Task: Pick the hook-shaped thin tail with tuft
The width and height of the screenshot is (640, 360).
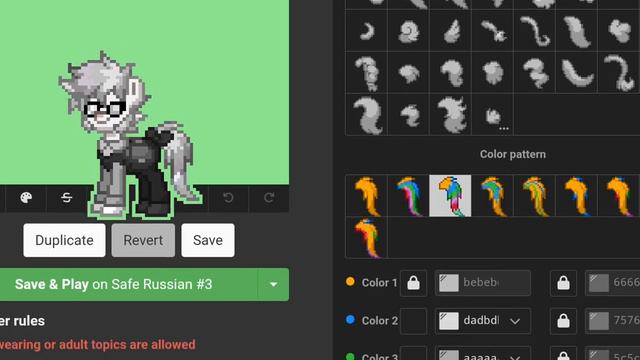Action: tap(619, 73)
